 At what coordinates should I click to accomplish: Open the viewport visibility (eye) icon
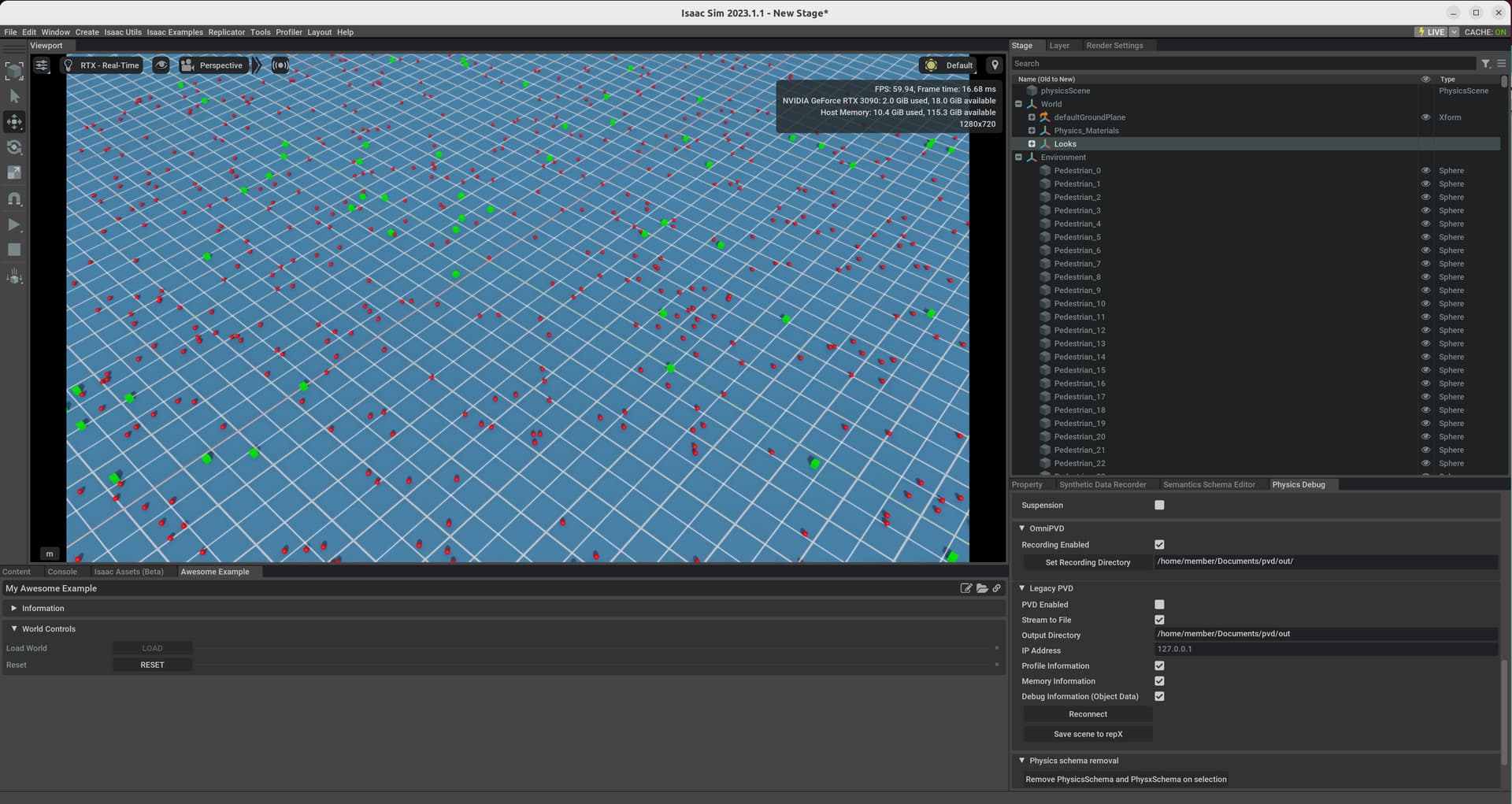(x=161, y=65)
